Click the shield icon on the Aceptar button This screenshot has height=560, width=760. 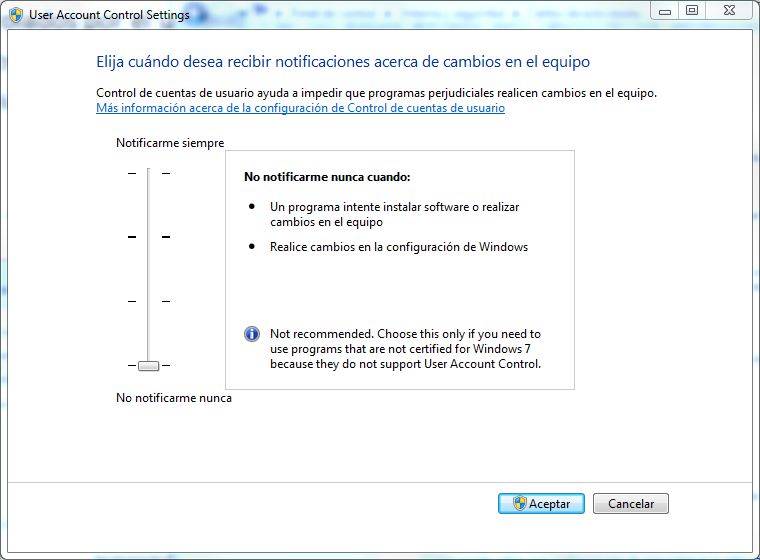(519, 503)
